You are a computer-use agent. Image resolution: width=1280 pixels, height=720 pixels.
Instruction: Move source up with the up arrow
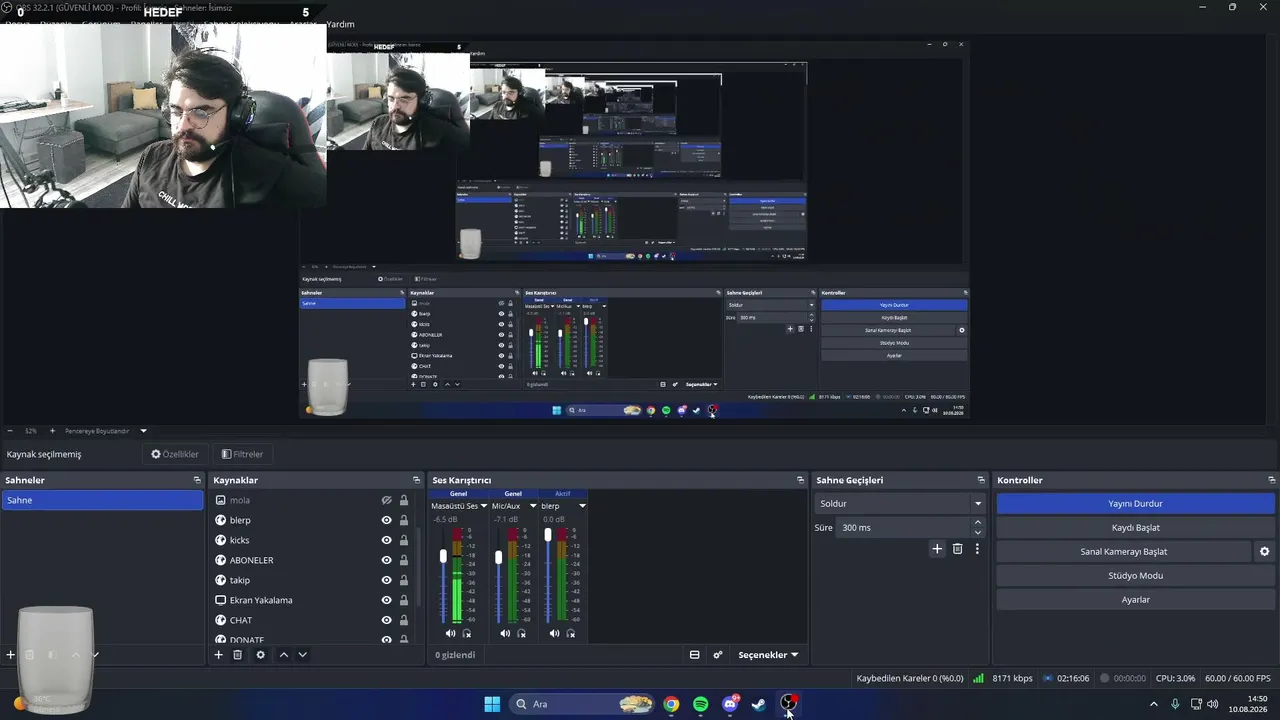[x=284, y=655]
